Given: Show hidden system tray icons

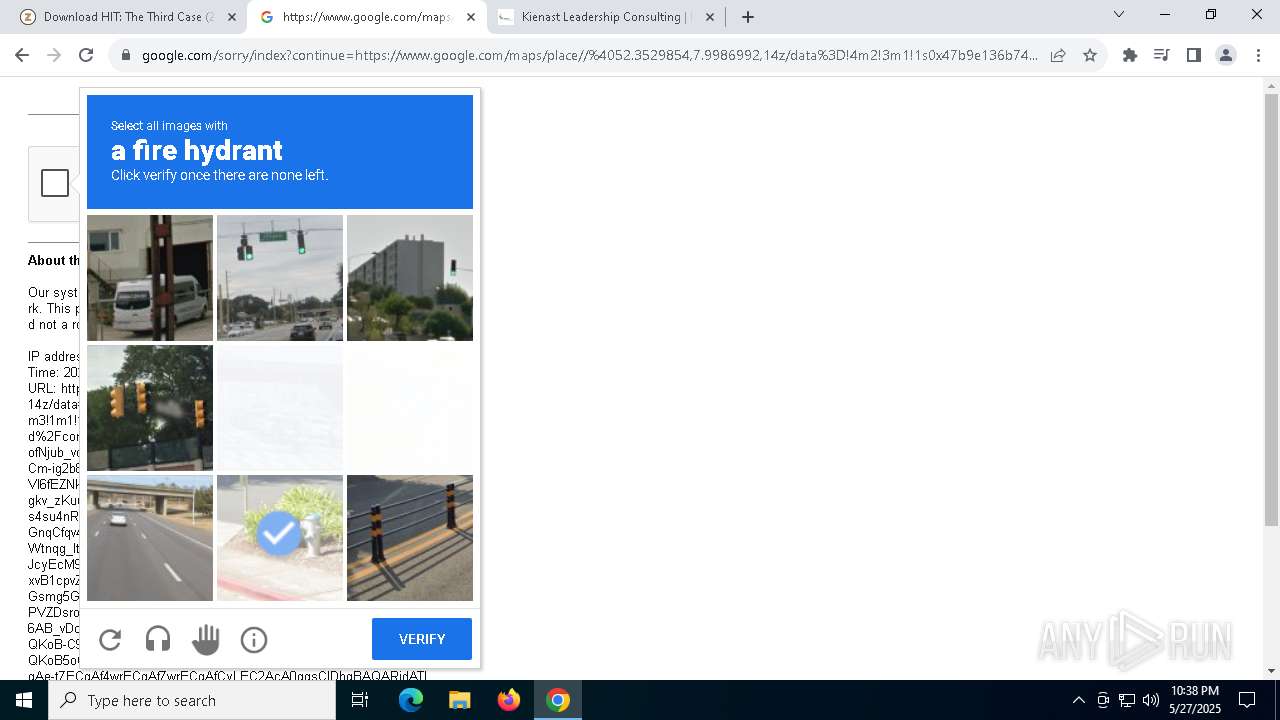Looking at the screenshot, I should (x=1078, y=700).
